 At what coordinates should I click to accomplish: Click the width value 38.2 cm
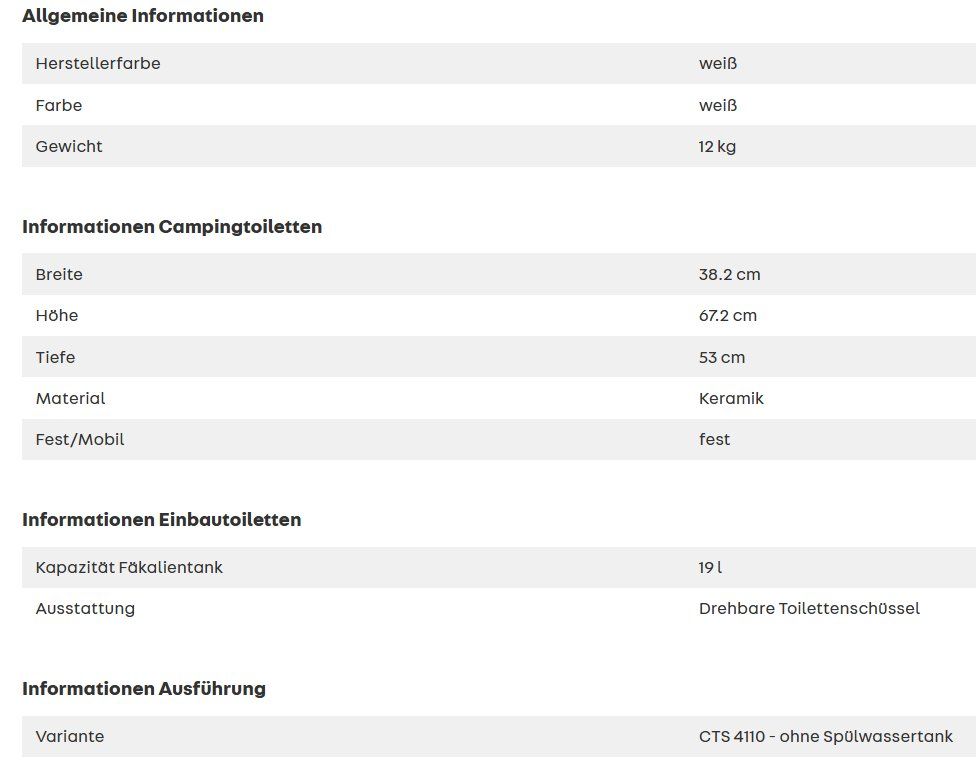tap(730, 274)
